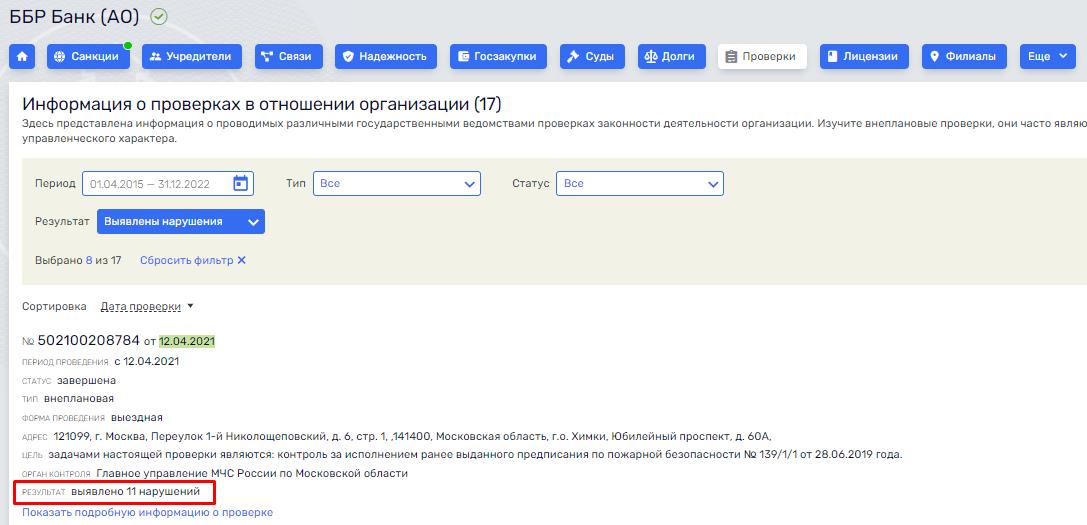Click the Период date range field
Image resolution: width=1087 pixels, height=525 pixels.
(168, 184)
